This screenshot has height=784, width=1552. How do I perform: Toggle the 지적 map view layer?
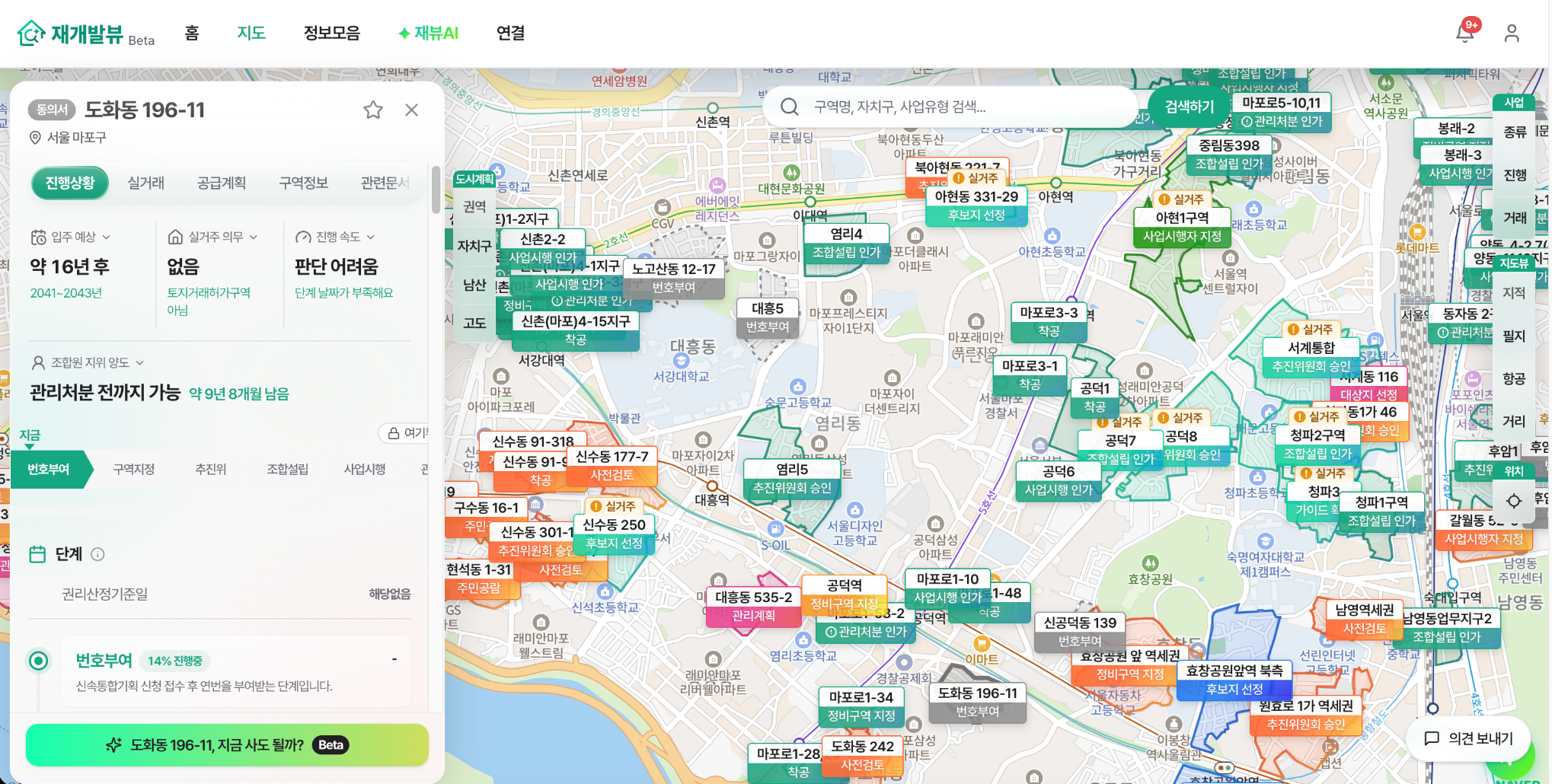pyautogui.click(x=1514, y=293)
